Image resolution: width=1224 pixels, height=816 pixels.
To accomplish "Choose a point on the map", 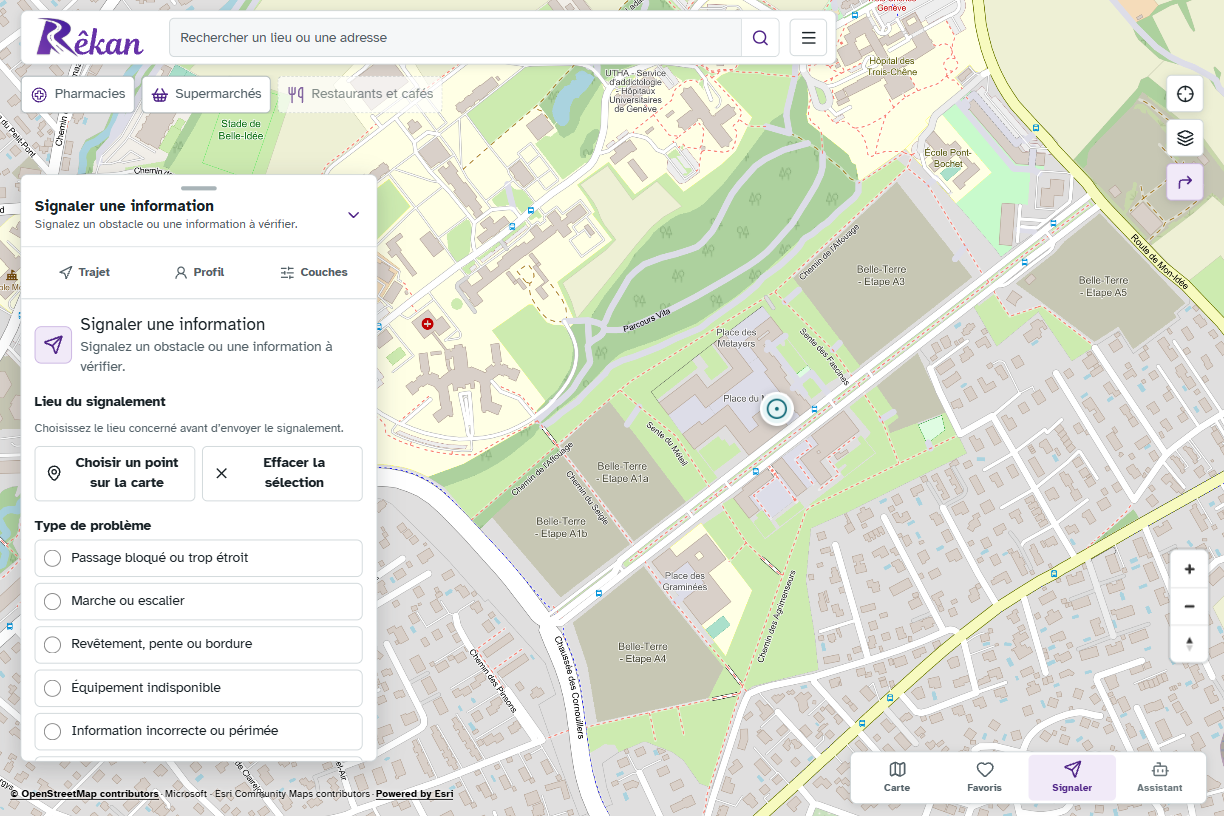I will (115, 473).
